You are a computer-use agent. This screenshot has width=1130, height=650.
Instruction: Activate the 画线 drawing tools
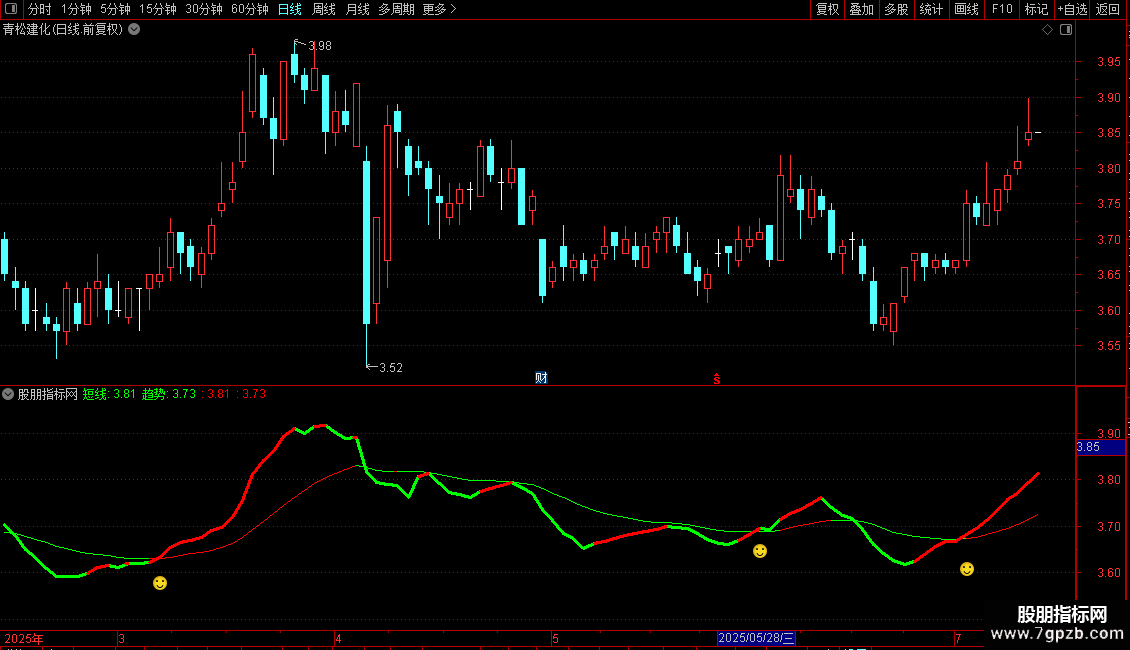(x=966, y=9)
